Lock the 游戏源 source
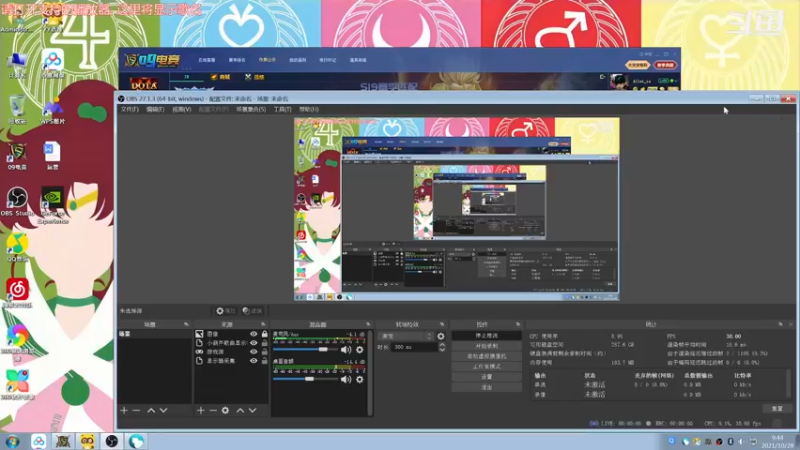The image size is (800, 450). pos(264,352)
